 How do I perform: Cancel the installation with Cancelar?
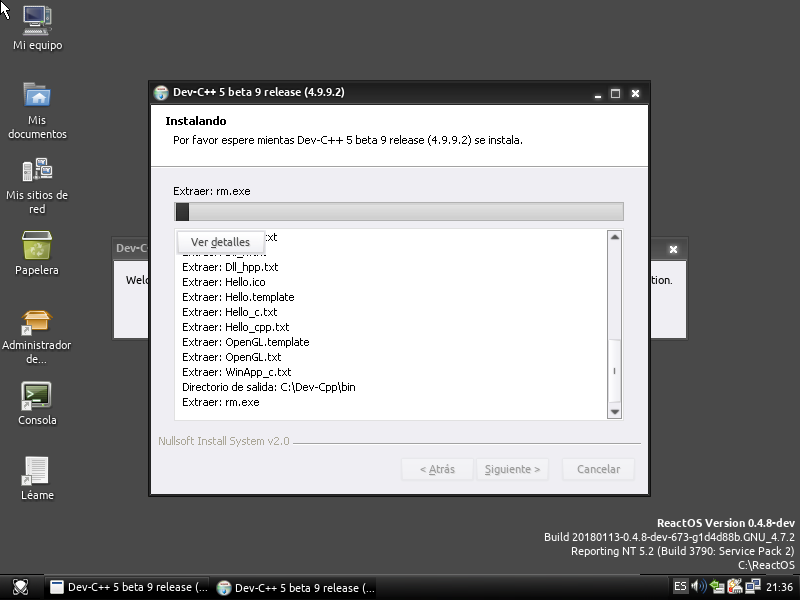(598, 469)
